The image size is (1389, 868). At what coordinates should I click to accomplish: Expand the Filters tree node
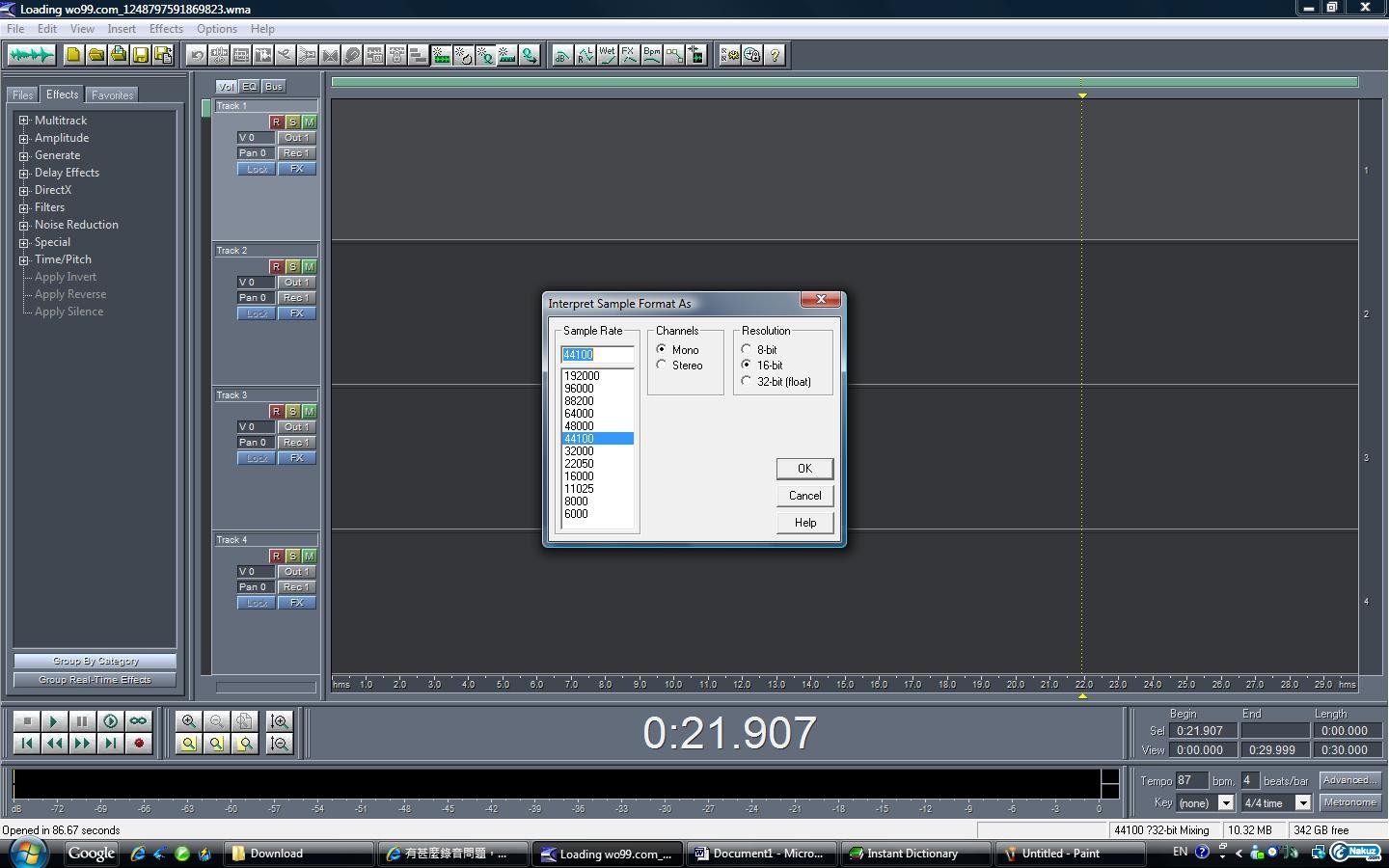tap(24, 207)
